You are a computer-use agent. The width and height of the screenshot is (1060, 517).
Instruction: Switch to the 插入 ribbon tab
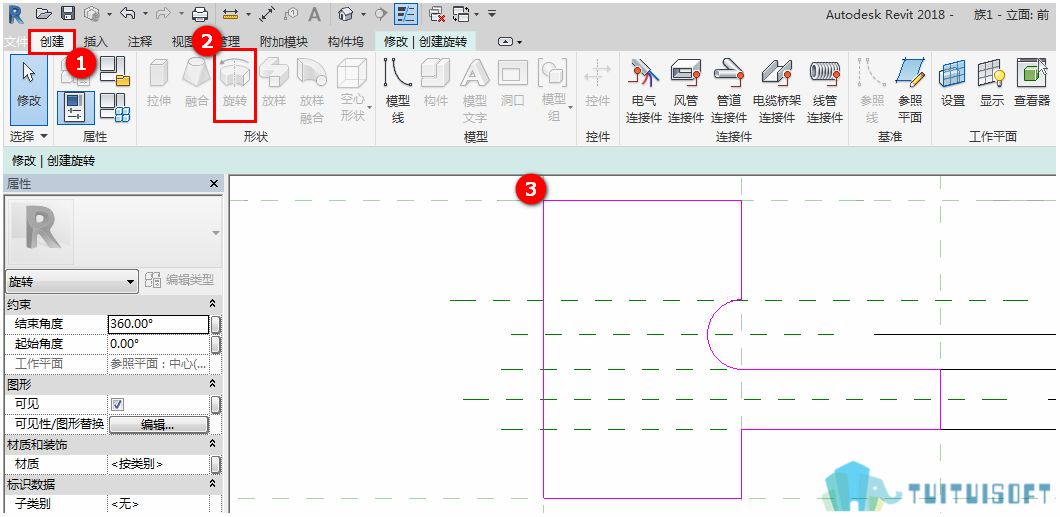[x=95, y=42]
